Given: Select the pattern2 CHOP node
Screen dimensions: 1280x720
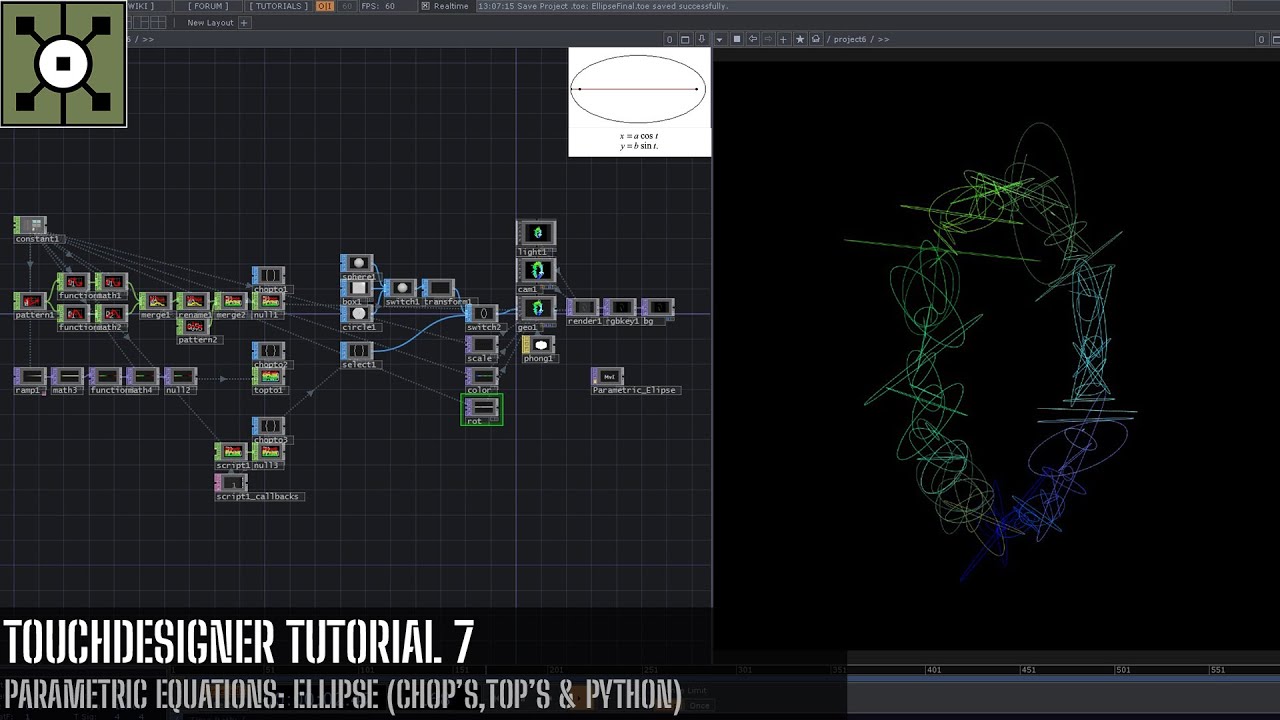Looking at the screenshot, I should [x=193, y=326].
